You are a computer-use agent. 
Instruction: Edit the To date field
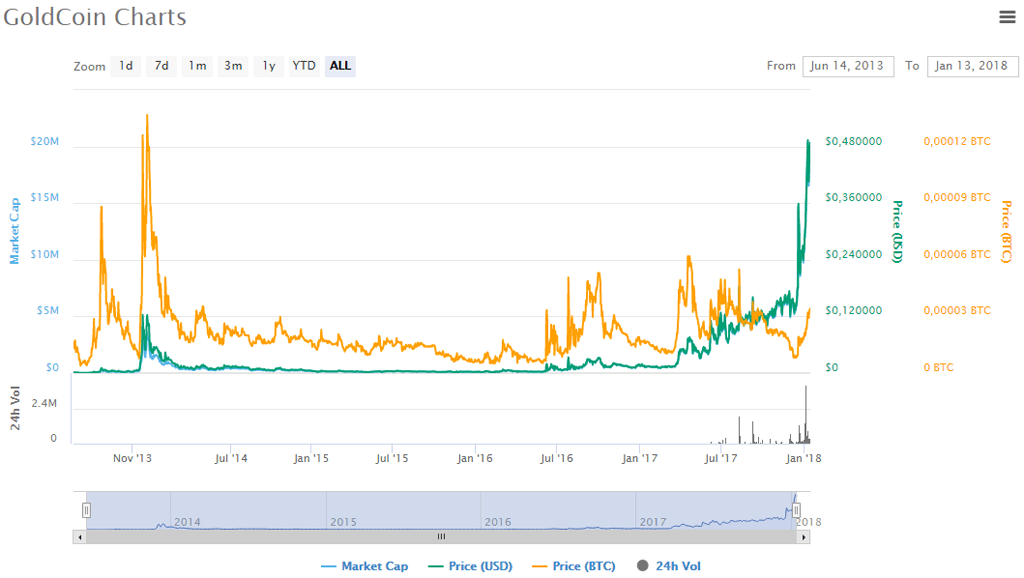point(972,66)
